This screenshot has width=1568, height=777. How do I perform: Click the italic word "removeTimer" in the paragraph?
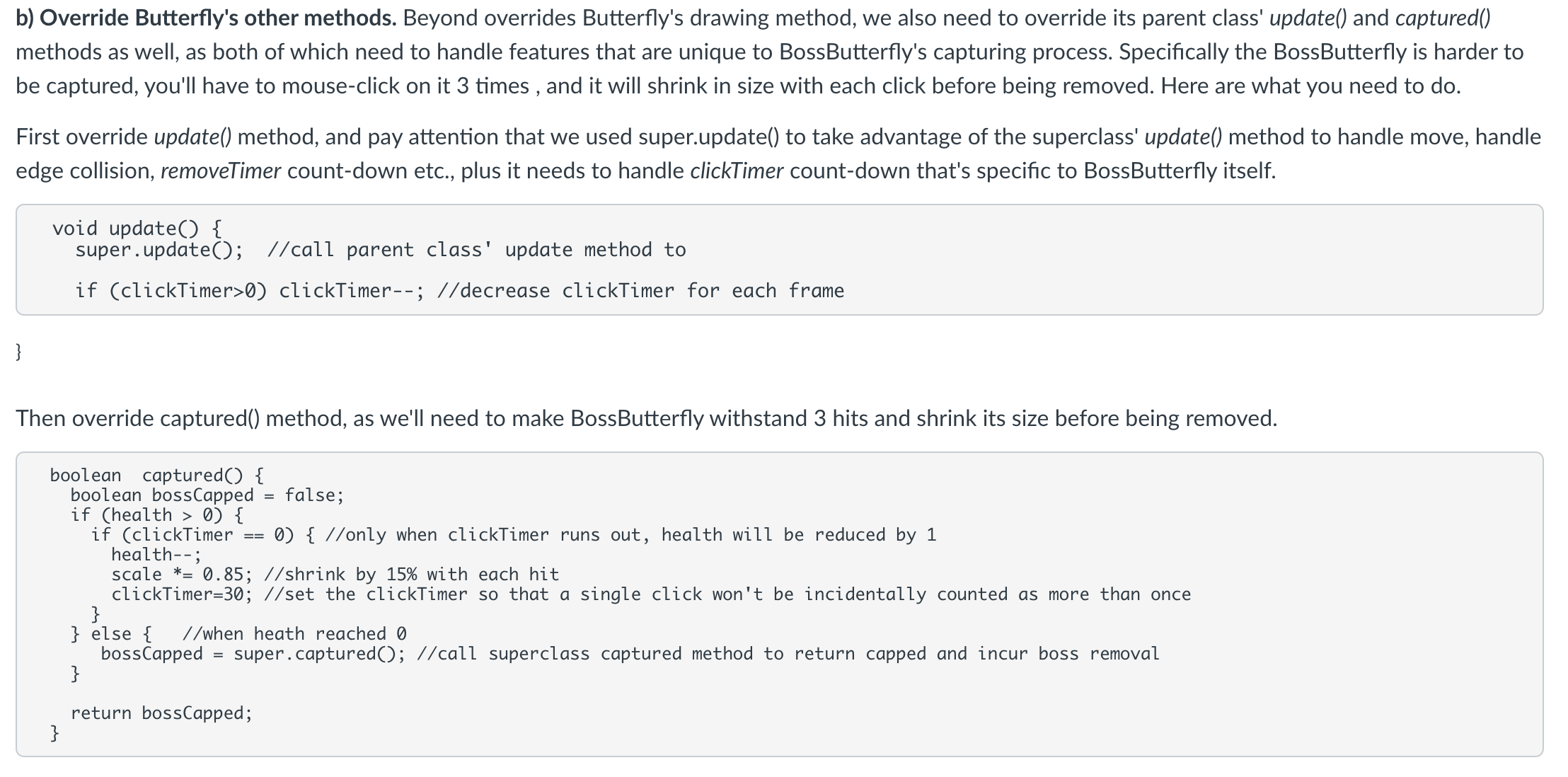221,171
